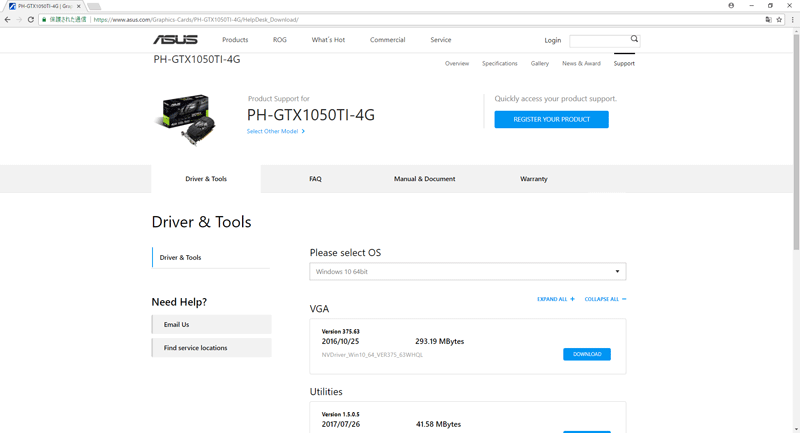Click the 2016/10/25 release date
Viewport: 800px width, 433px height.
[340, 341]
